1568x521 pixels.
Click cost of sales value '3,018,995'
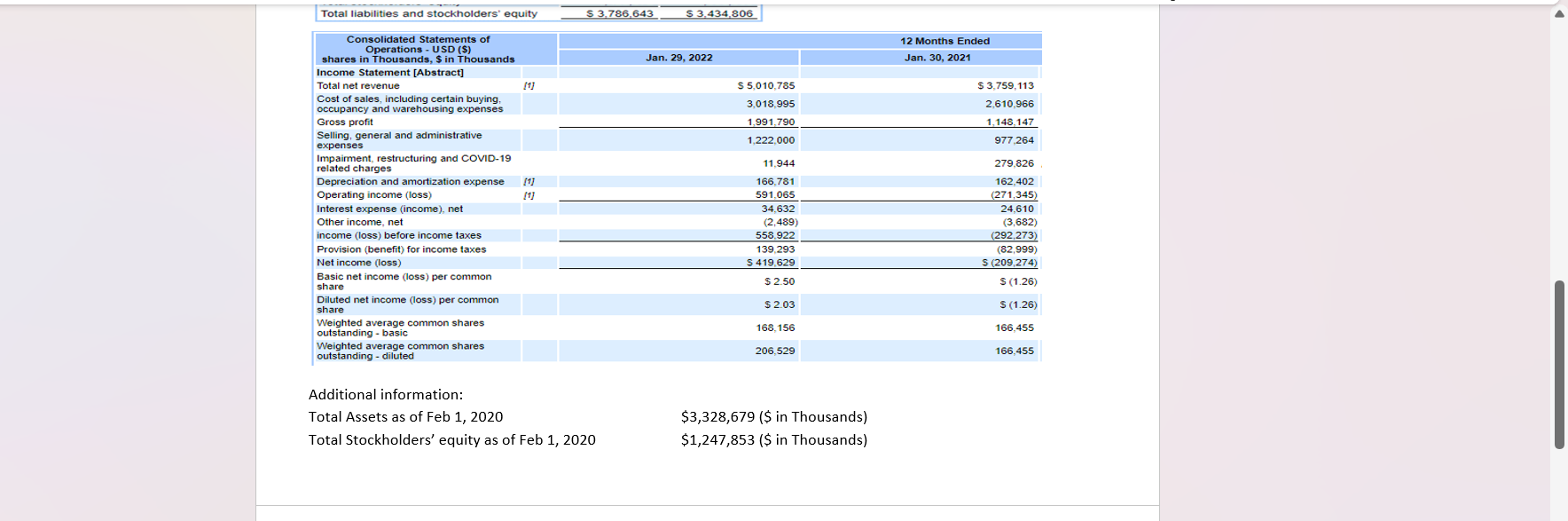771,104
